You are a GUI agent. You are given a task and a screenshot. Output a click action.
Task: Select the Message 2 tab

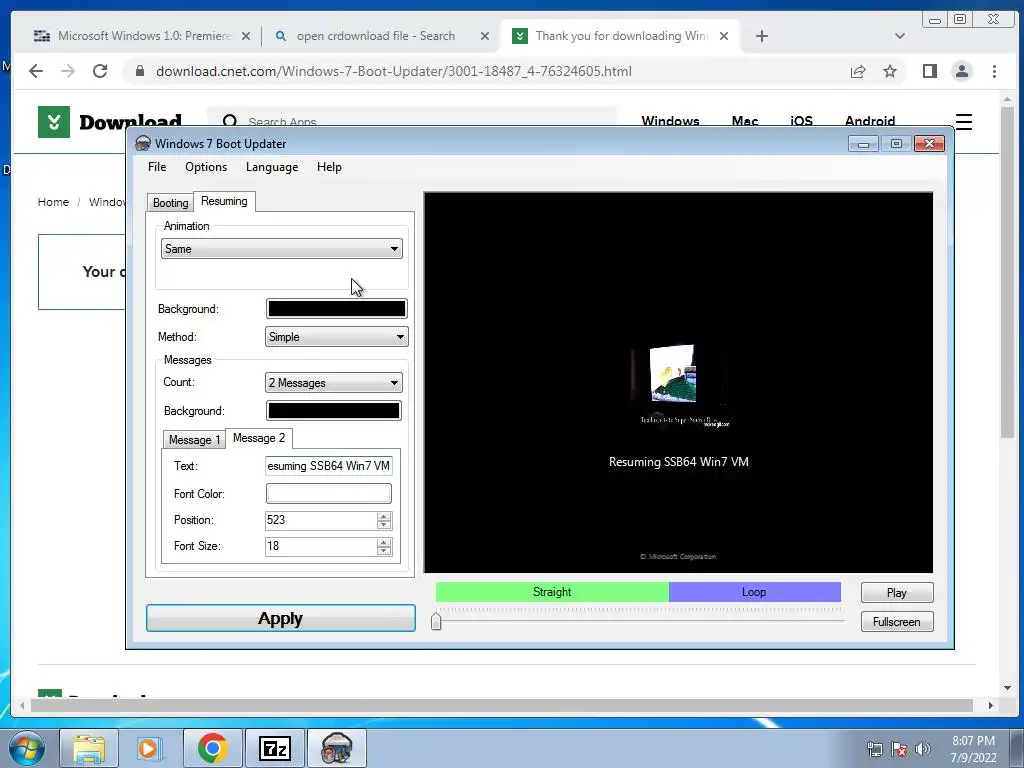[259, 438]
